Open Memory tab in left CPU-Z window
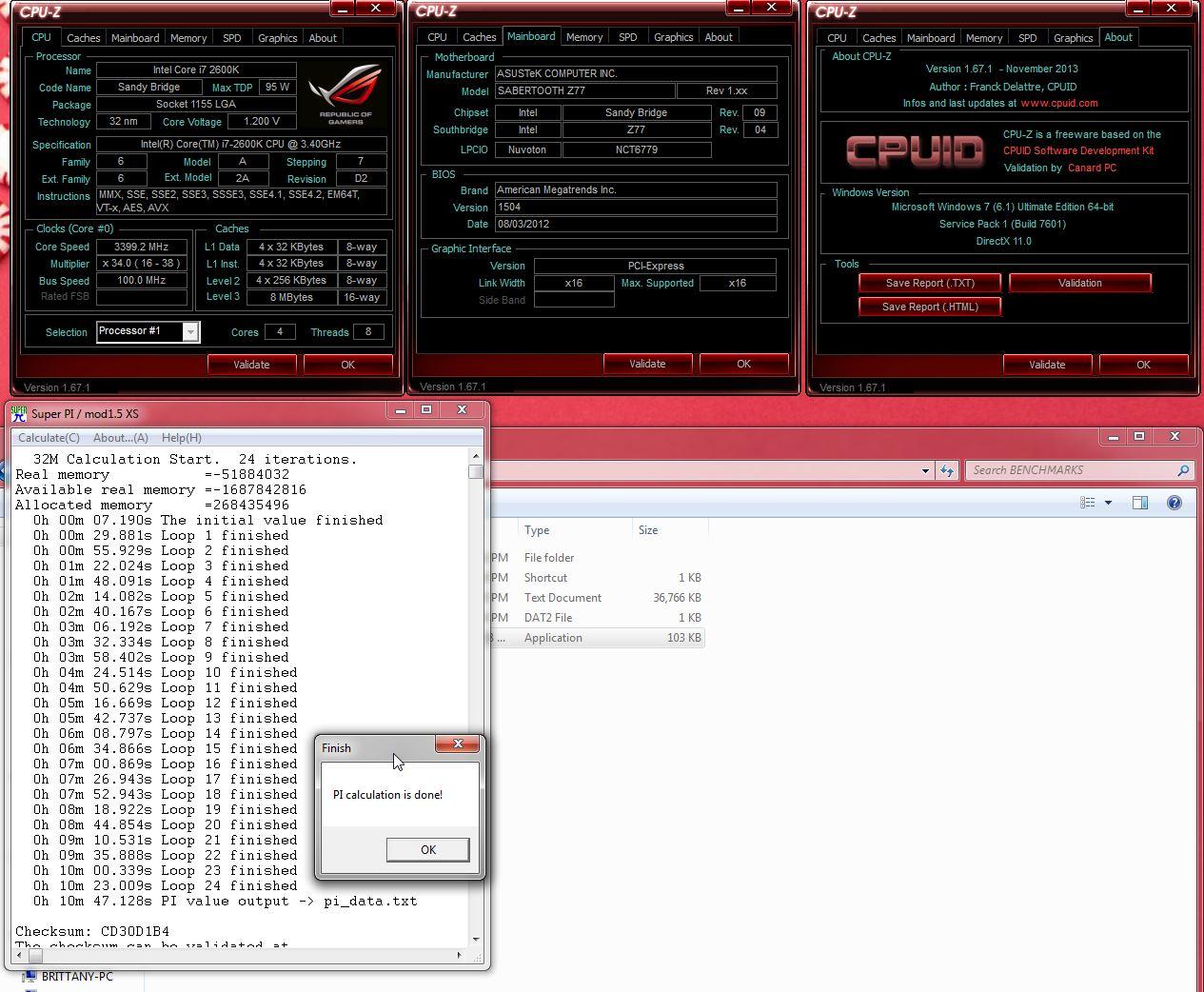Viewport: 1204px width, 992px height. (188, 38)
